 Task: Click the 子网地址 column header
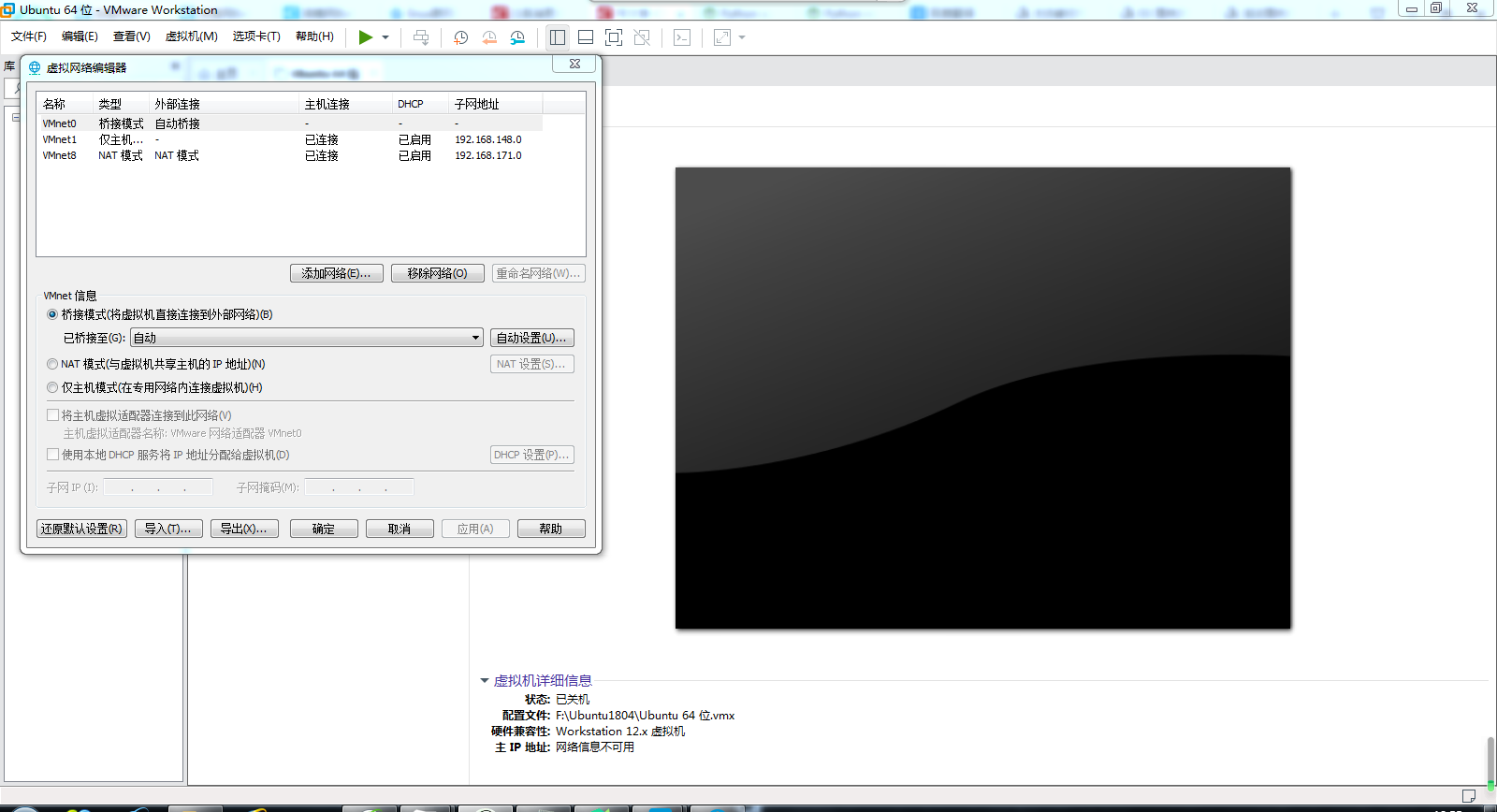click(496, 104)
